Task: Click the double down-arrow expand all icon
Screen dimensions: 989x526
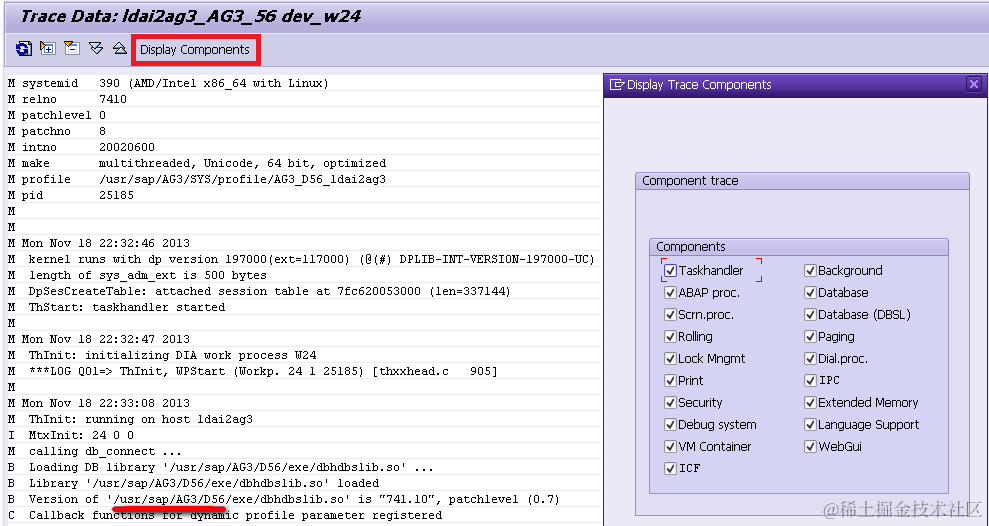Action: (x=96, y=49)
